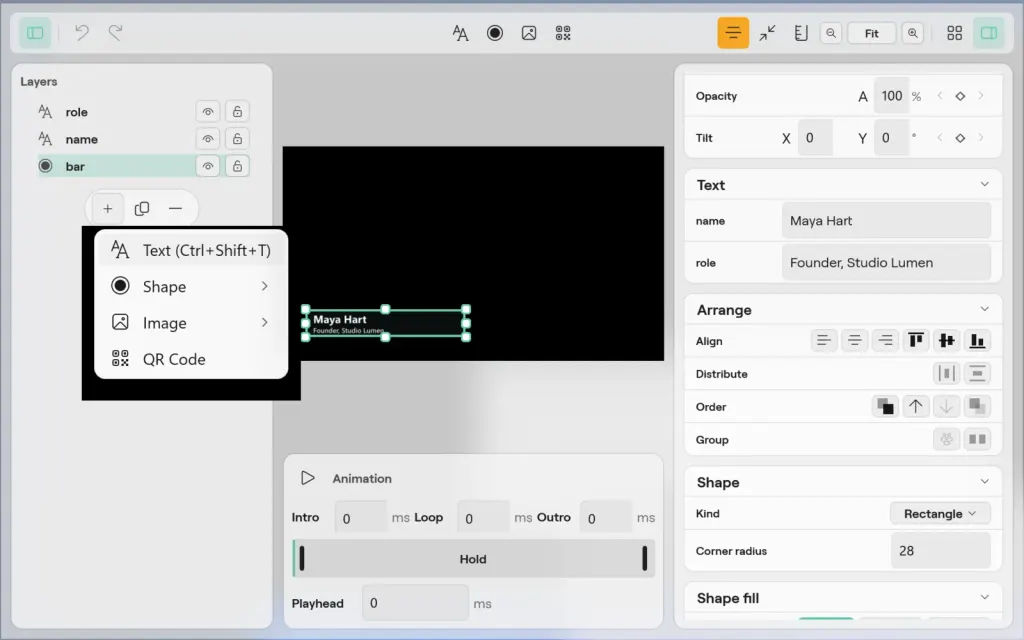Image resolution: width=1024 pixels, height=640 pixels.
Task: Add text using top toolbar icon
Action: coord(460,33)
